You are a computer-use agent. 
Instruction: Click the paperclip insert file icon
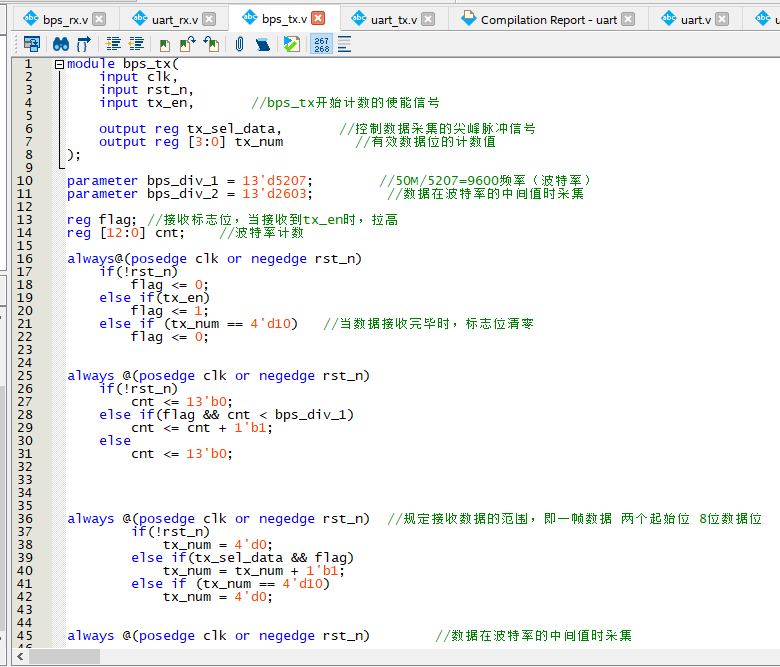(x=239, y=44)
